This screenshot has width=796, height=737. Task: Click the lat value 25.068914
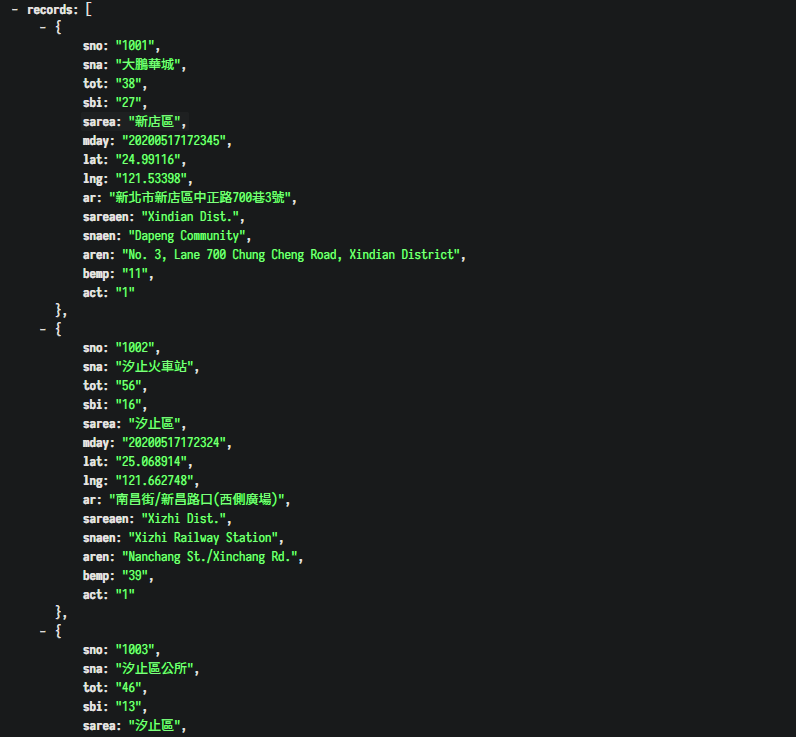(151, 461)
